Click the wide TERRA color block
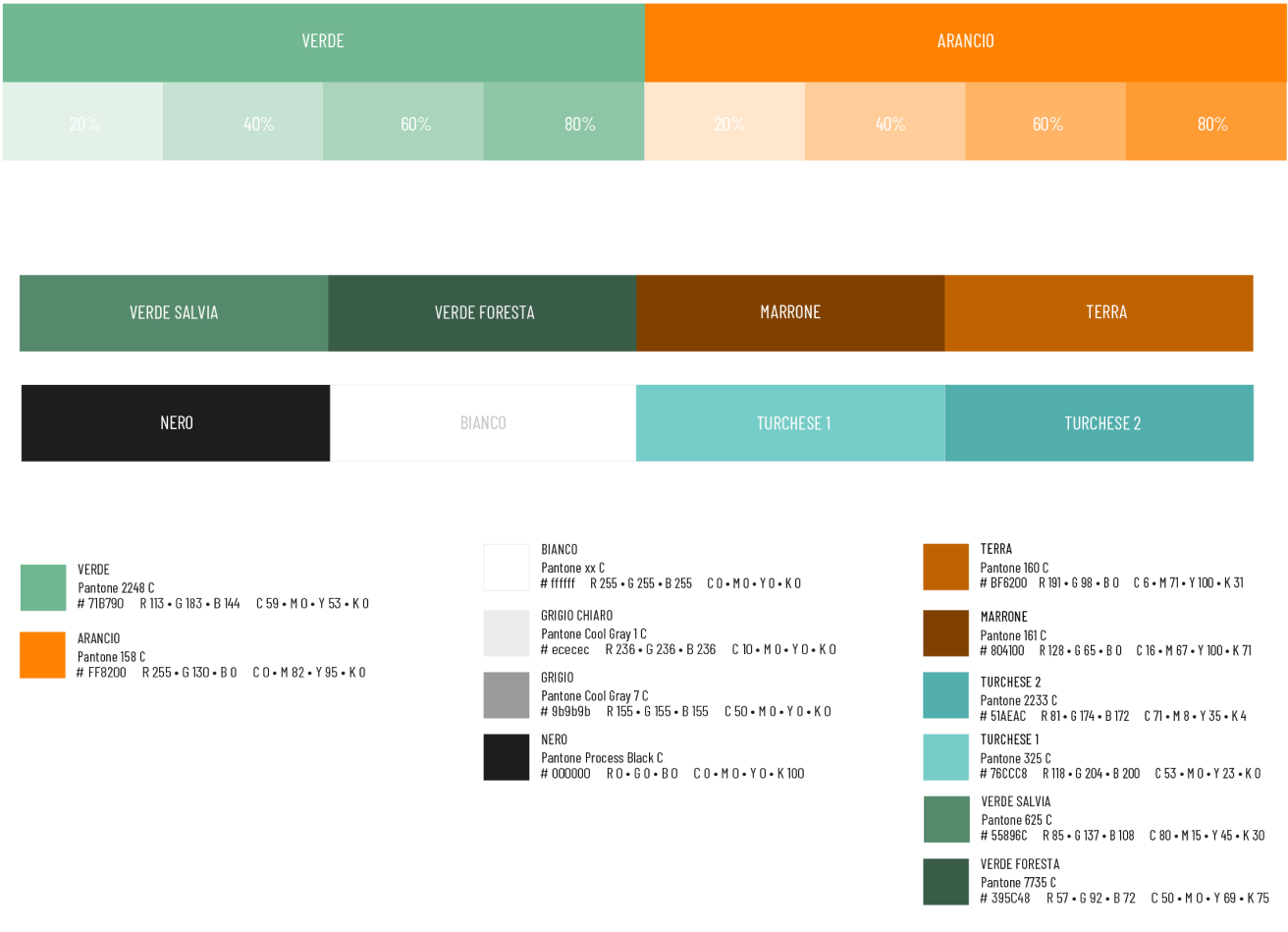The height and width of the screenshot is (932, 1288). [x=1099, y=313]
